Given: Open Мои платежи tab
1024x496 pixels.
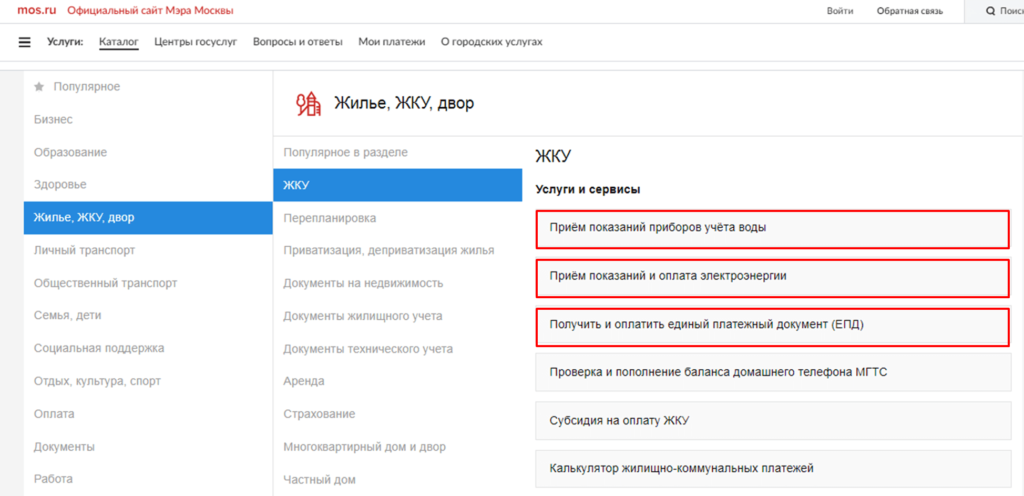Looking at the screenshot, I should point(392,42).
